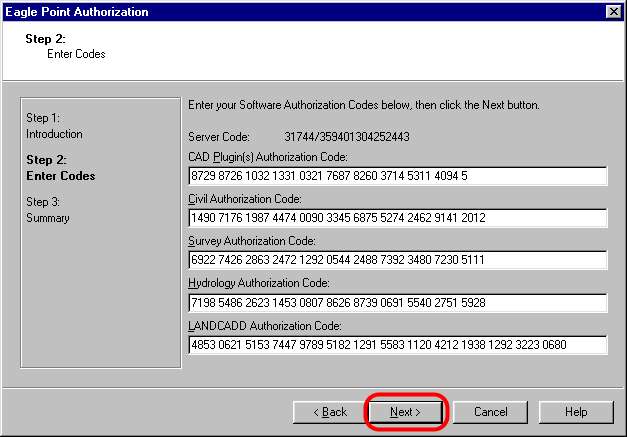
Task: Open Help for this dialog
Action: point(576,412)
